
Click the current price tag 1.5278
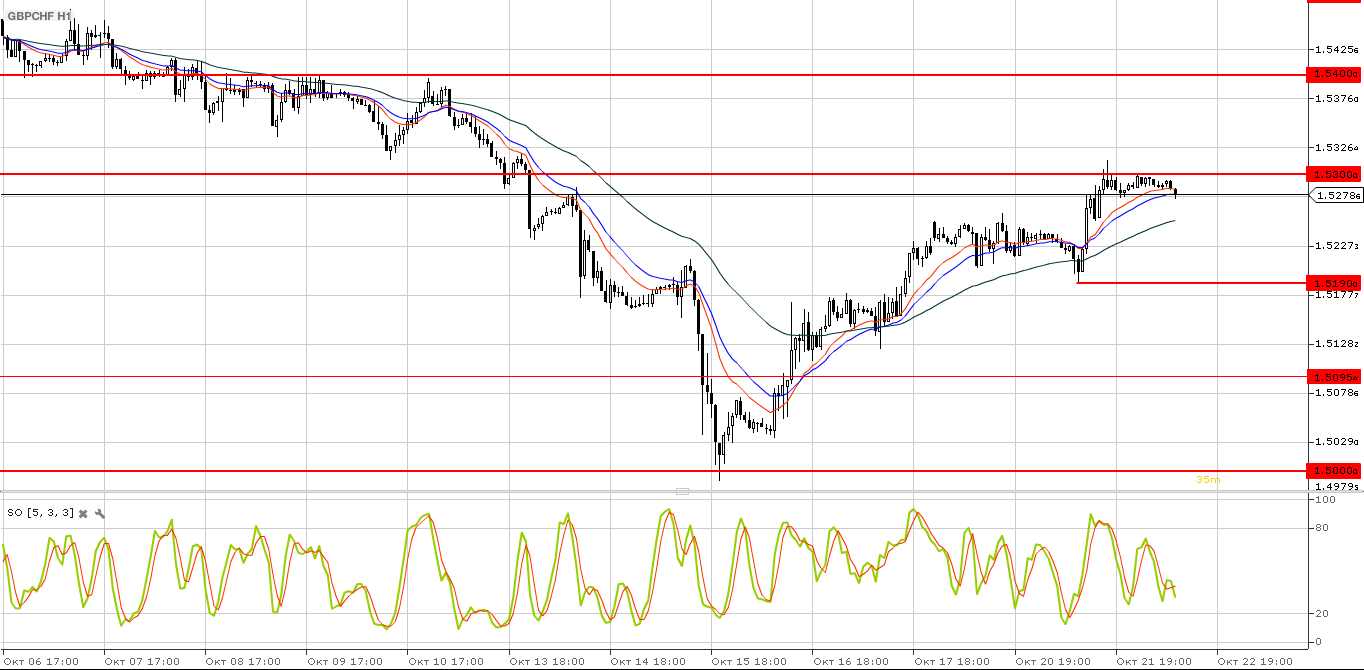click(x=1337, y=196)
